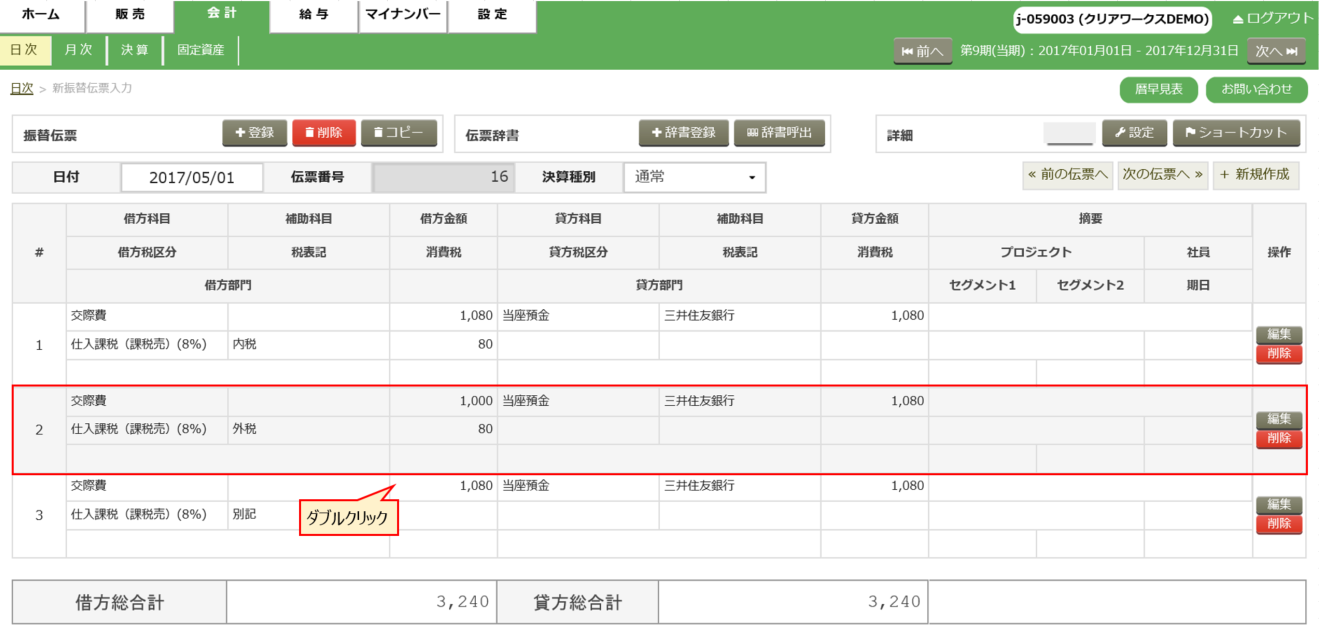1319x628 pixels.
Task: Select the 月次 submenu
Action: (x=79, y=50)
